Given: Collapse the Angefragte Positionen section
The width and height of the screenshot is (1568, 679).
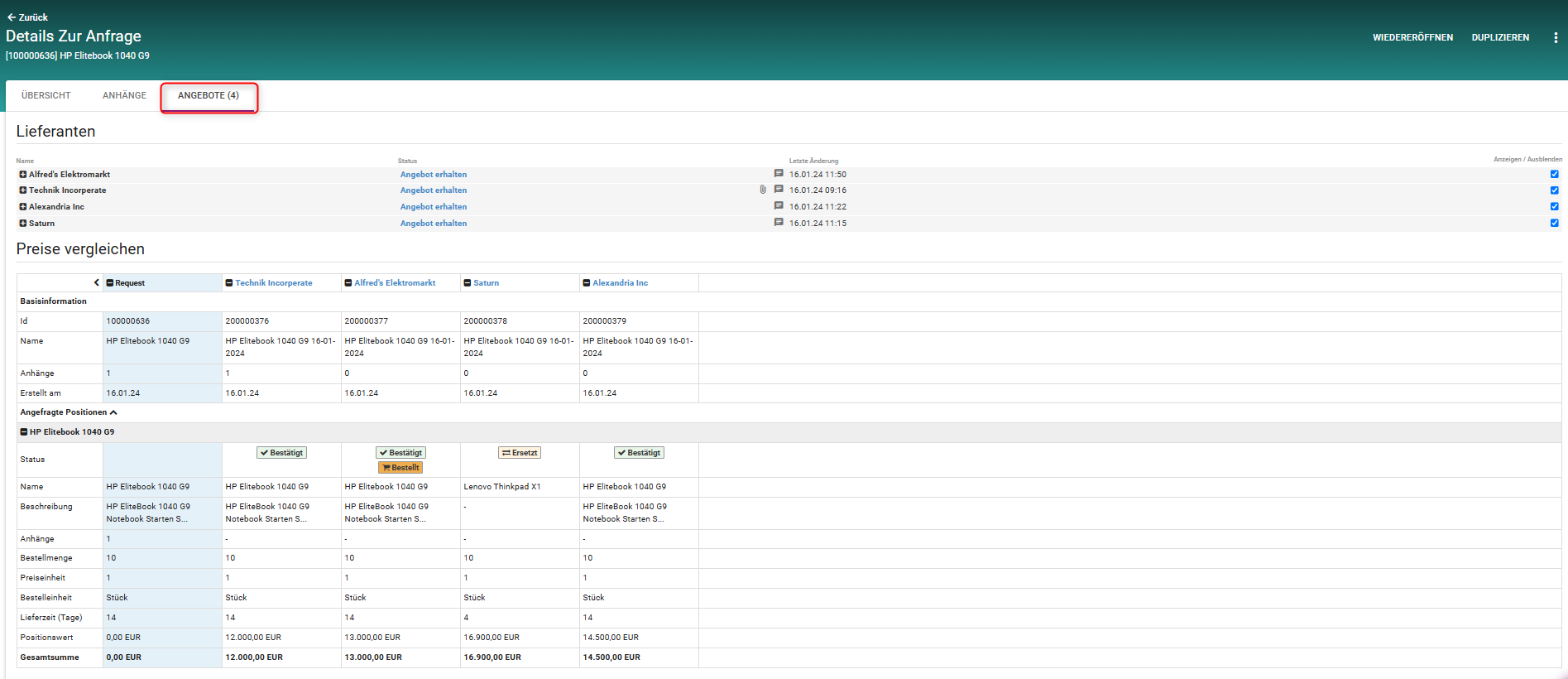Looking at the screenshot, I should pos(113,412).
